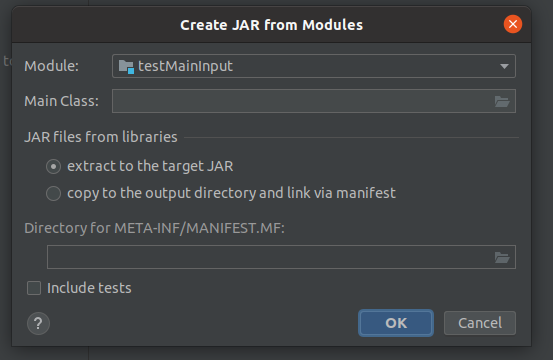Browse for Main Class using folder icon
Viewport: 553px width, 360px height.
point(502,102)
